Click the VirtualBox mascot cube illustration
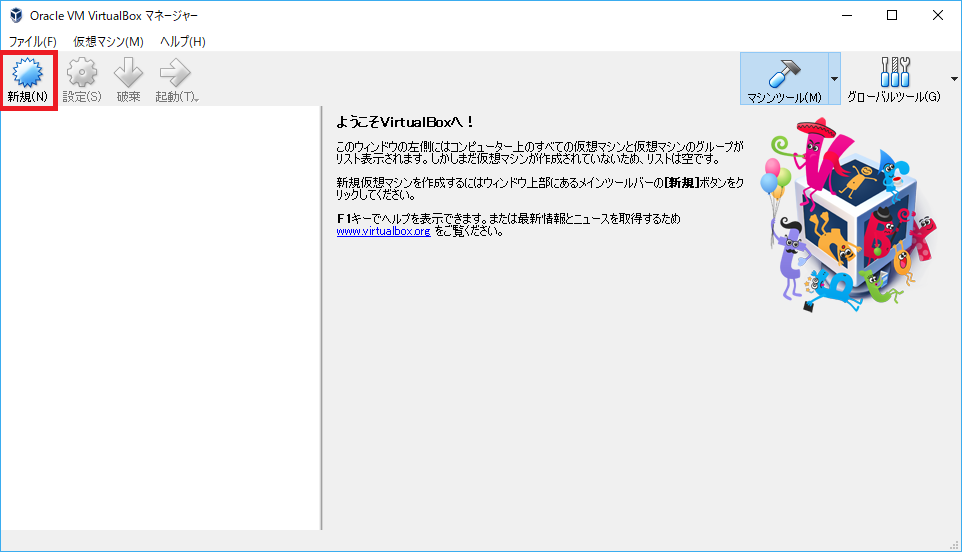962x552 pixels. click(849, 214)
